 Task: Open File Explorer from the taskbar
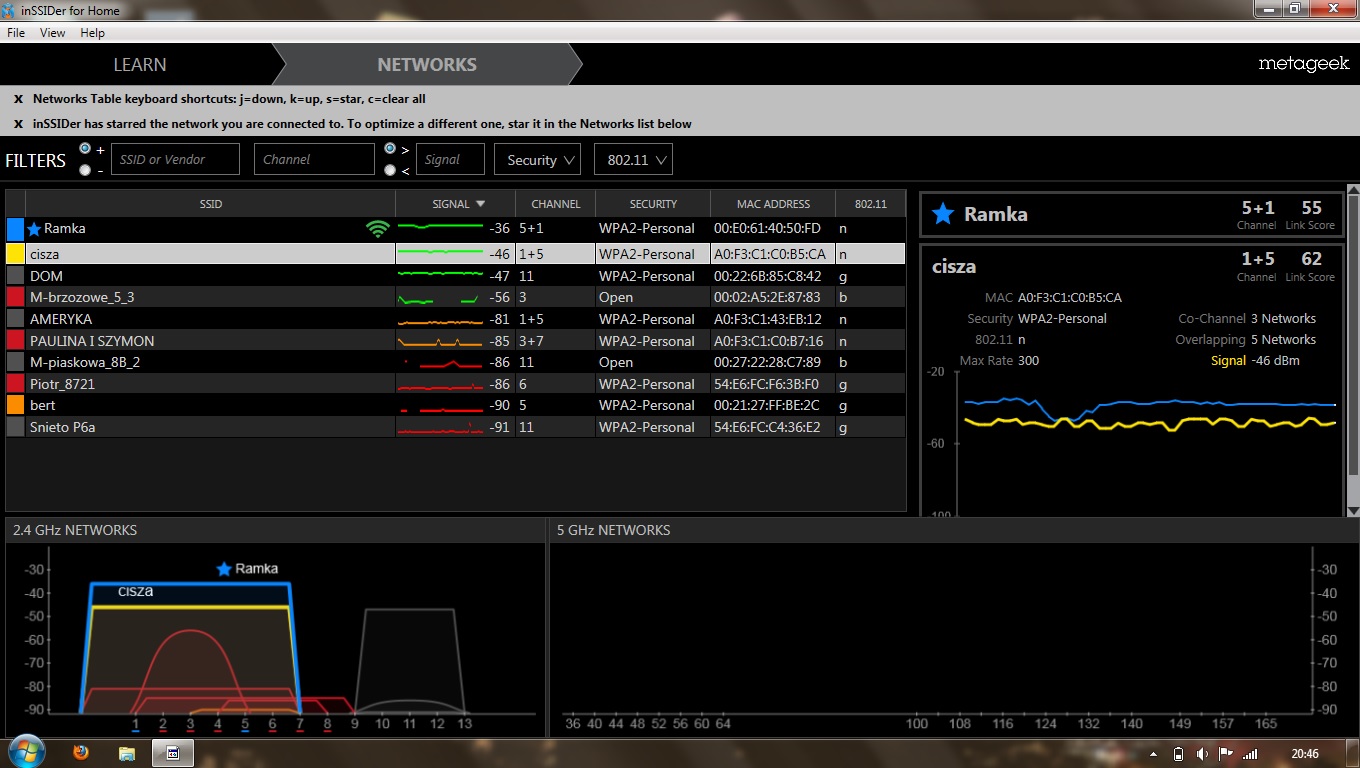click(x=127, y=752)
